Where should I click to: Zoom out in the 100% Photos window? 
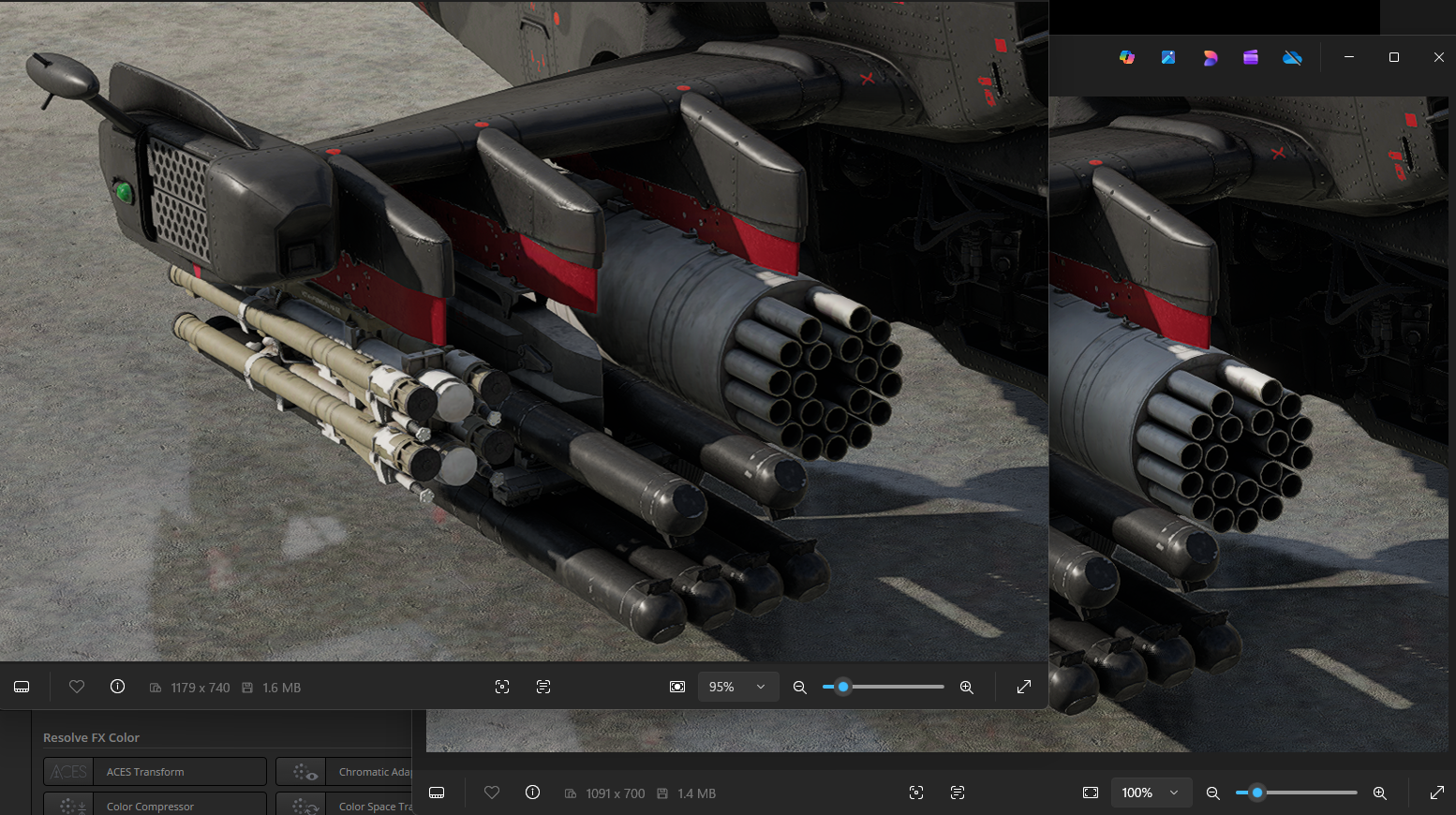(x=1213, y=793)
